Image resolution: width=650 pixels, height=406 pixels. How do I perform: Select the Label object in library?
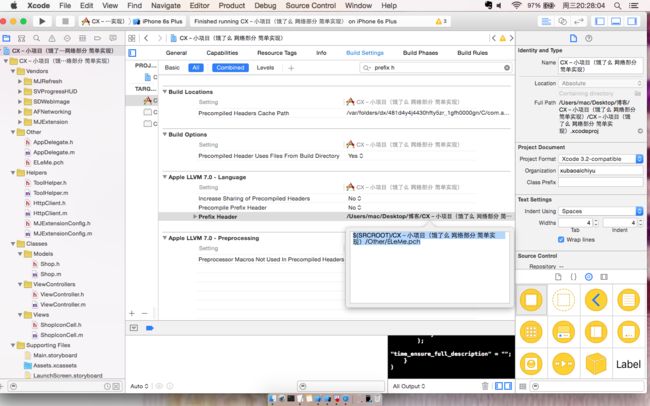click(x=628, y=364)
